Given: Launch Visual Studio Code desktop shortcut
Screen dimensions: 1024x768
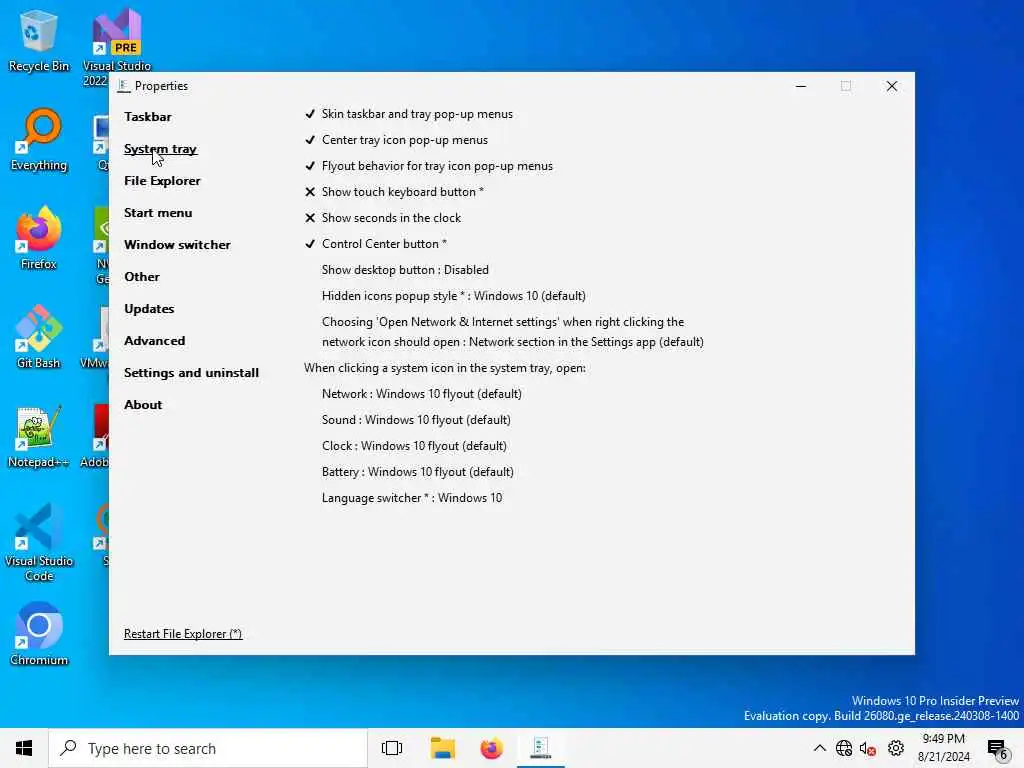Looking at the screenshot, I should [39, 542].
